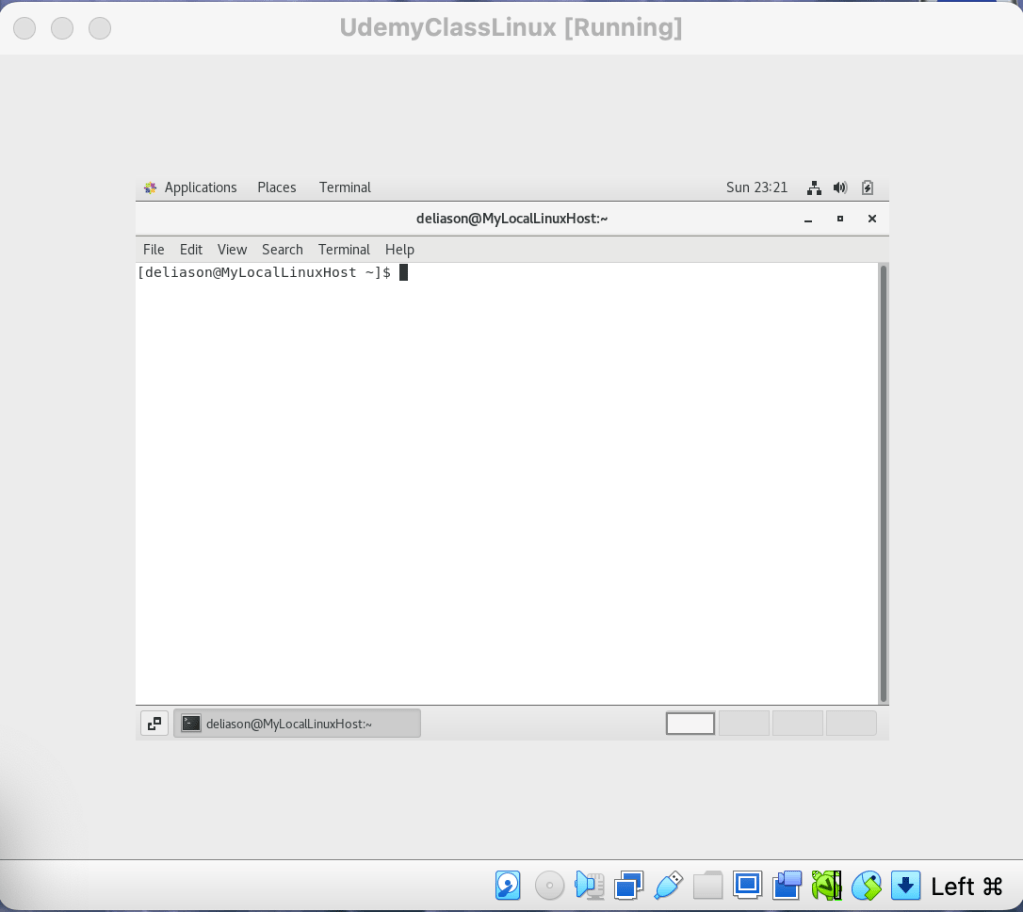Open the VirtualBox audio settings icon
The height and width of the screenshot is (912, 1023).
click(x=589, y=885)
